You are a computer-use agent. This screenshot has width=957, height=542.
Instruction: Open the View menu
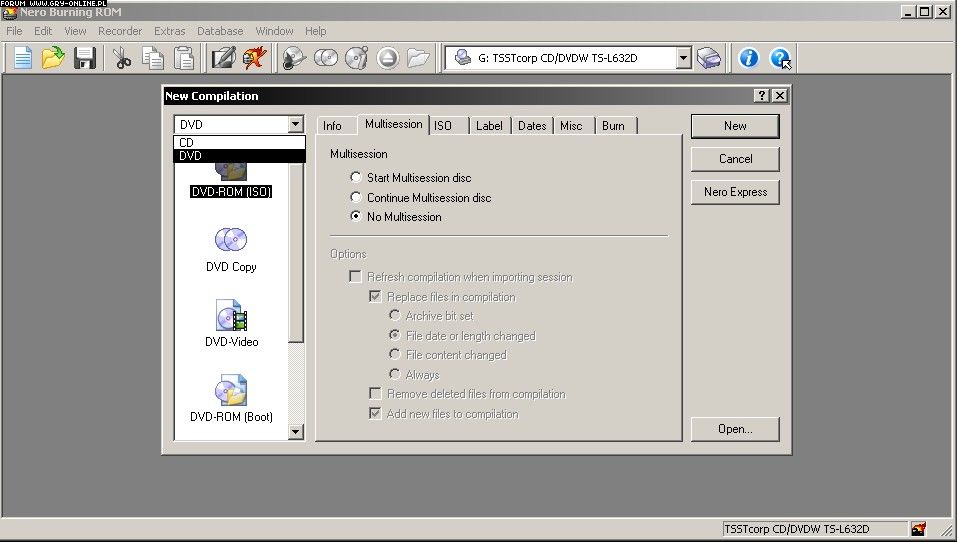coord(75,31)
